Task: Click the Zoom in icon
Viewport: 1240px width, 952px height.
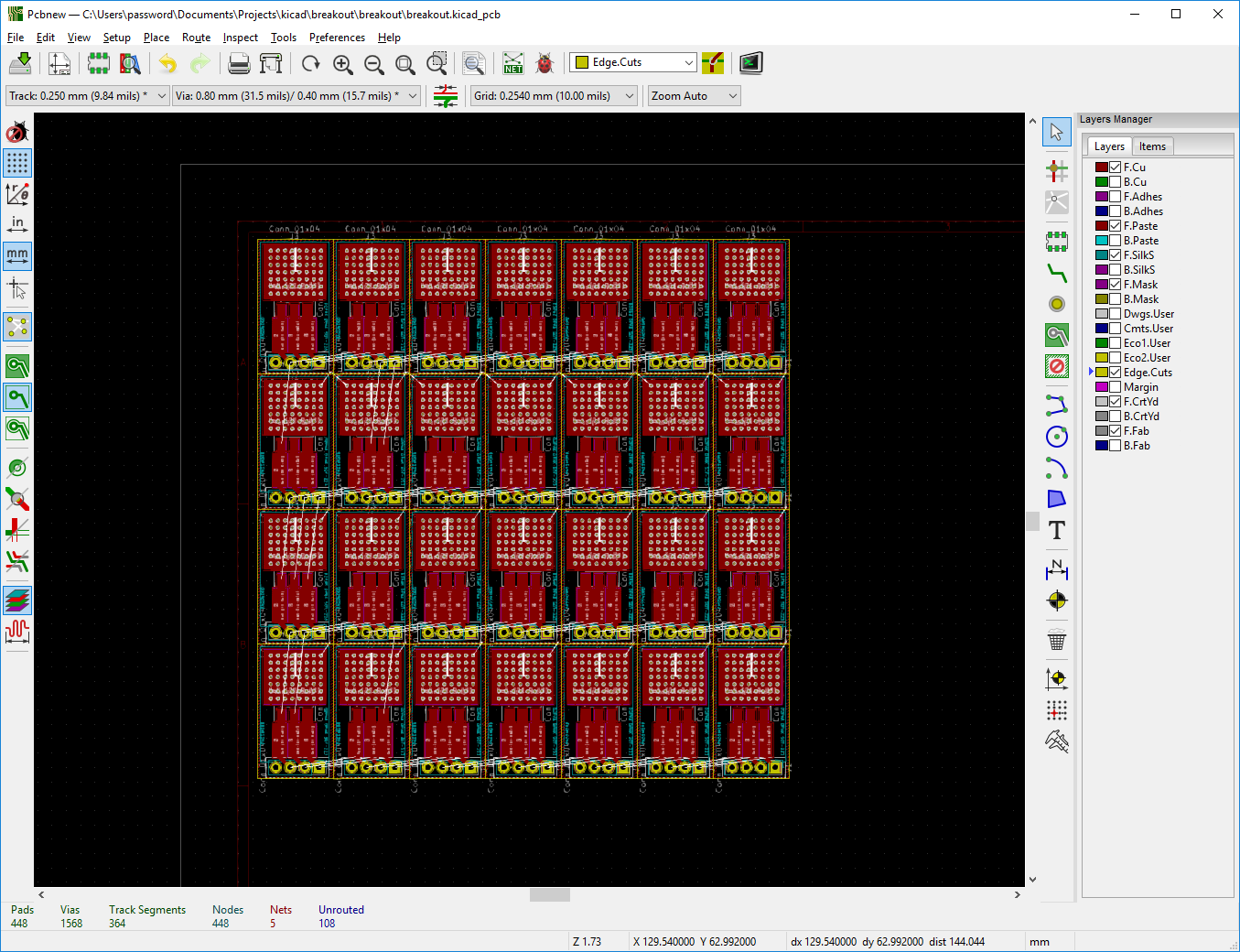Action: [x=343, y=63]
